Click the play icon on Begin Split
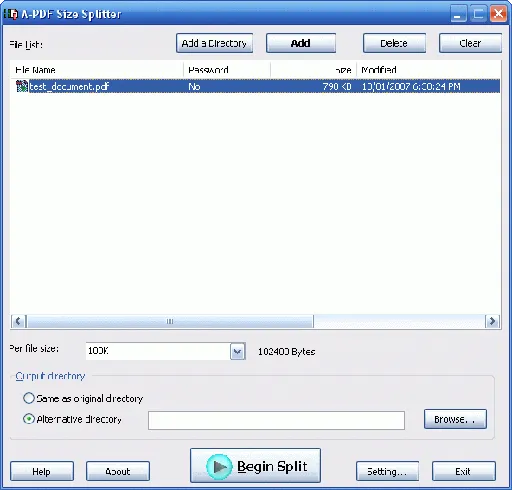 [x=219, y=466]
